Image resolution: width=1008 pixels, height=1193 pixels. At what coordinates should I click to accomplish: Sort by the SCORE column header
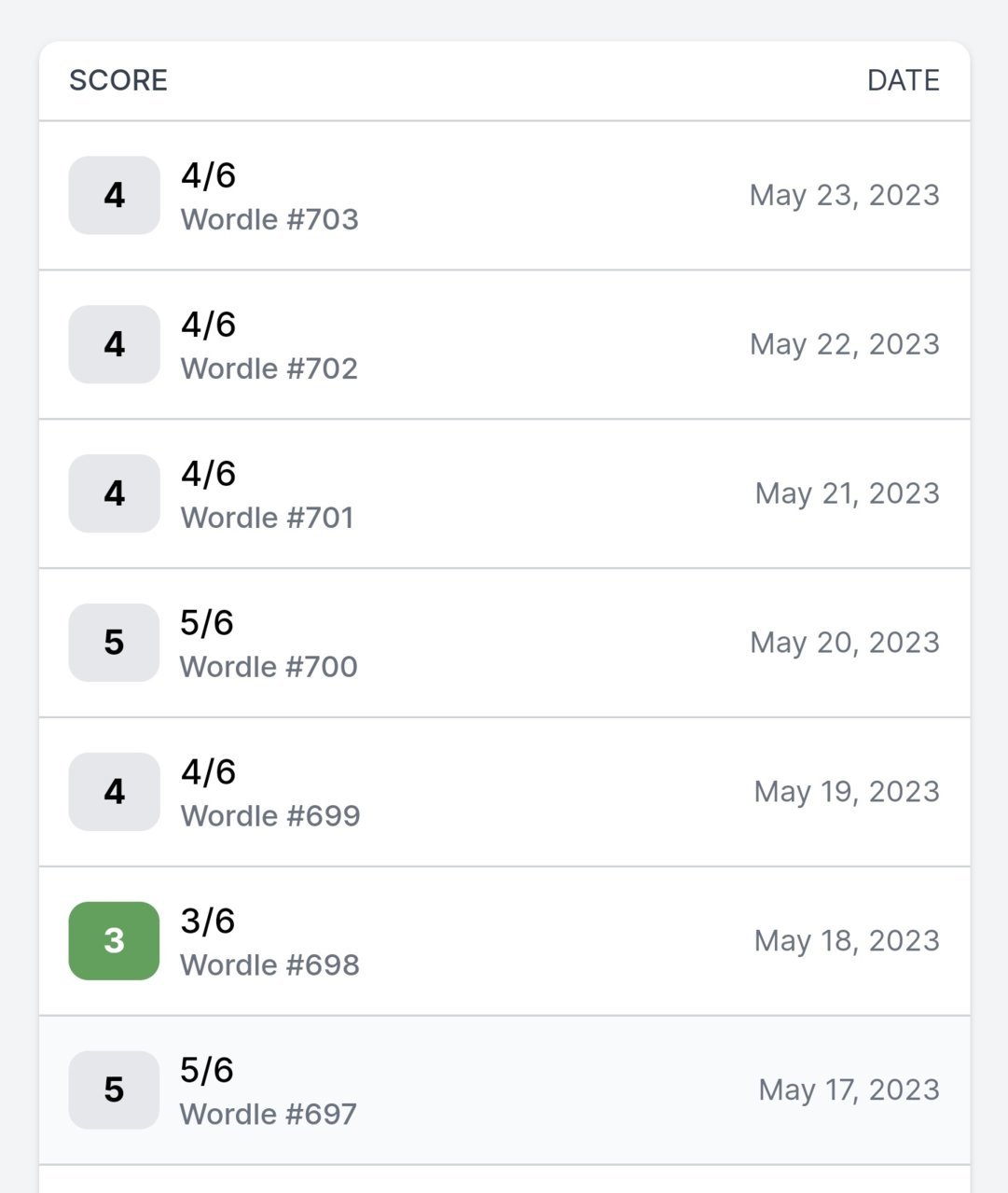pos(118,80)
